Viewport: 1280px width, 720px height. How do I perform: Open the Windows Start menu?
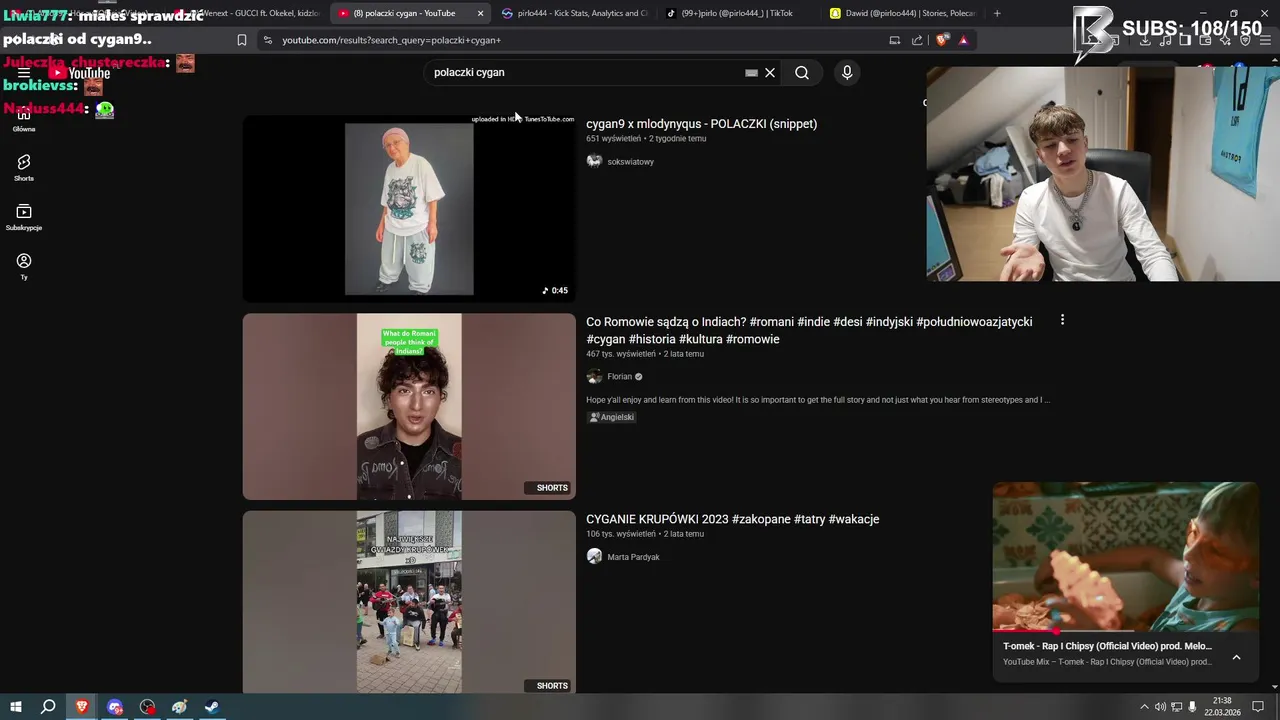click(x=16, y=707)
